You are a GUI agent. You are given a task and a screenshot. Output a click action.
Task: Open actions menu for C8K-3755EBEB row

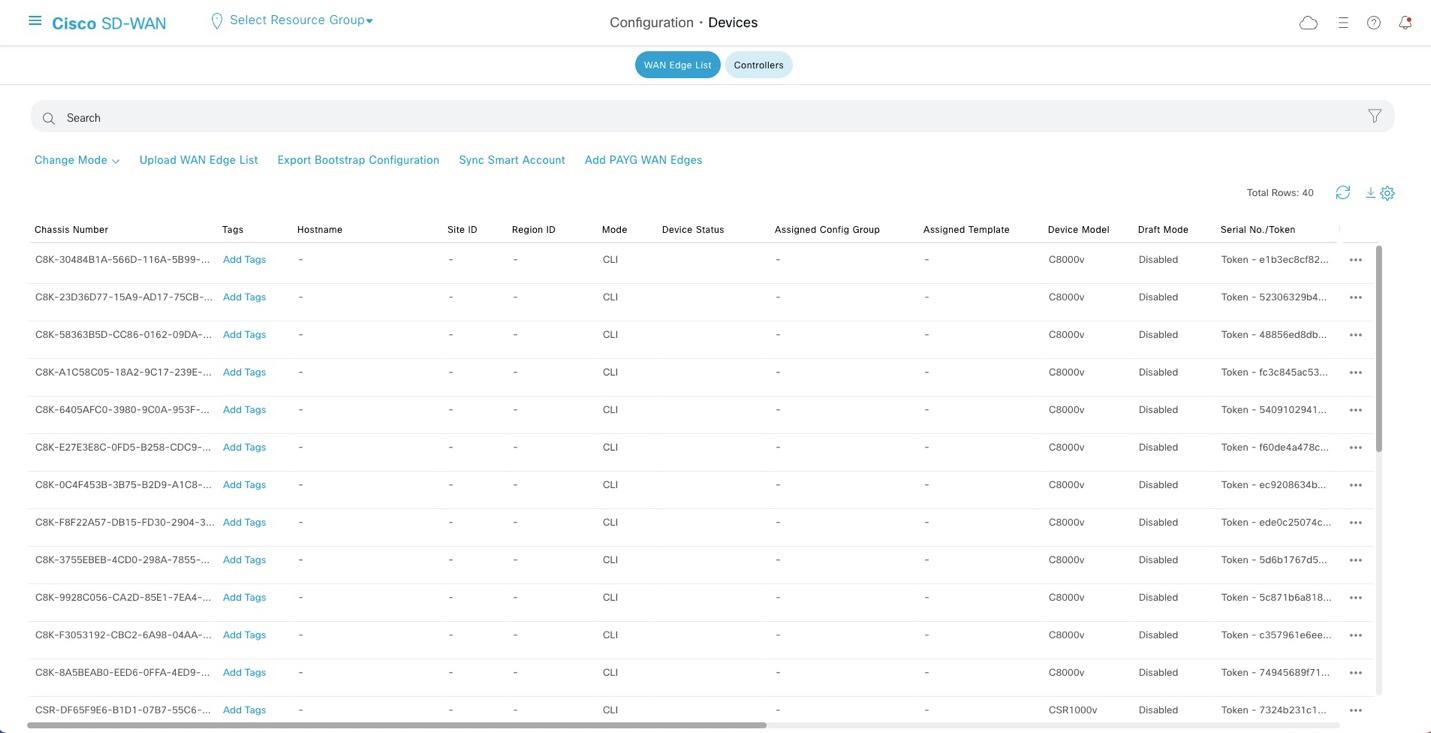click(x=1355, y=560)
